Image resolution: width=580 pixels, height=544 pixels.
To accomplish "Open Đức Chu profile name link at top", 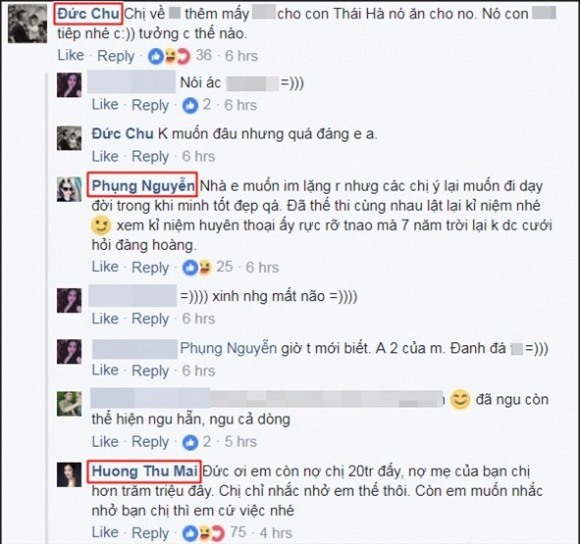I will click(88, 14).
